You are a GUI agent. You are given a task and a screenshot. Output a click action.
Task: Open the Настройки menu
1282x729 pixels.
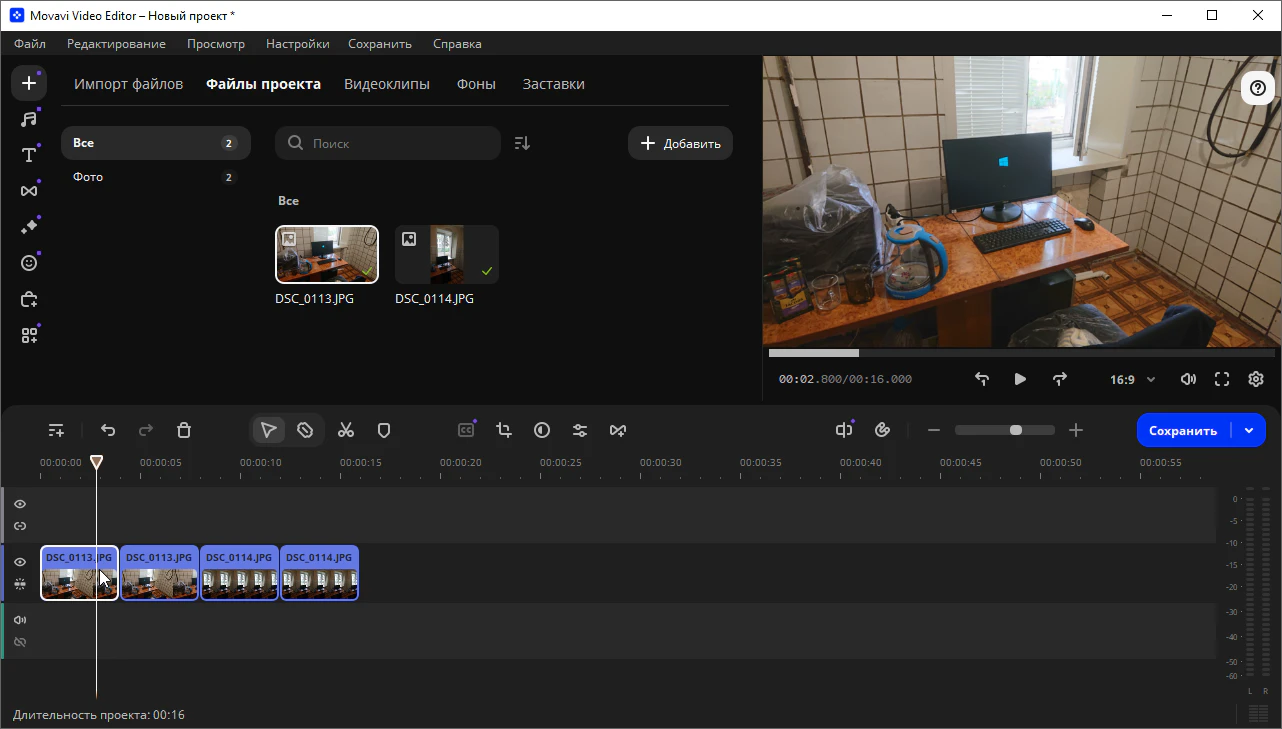[297, 44]
